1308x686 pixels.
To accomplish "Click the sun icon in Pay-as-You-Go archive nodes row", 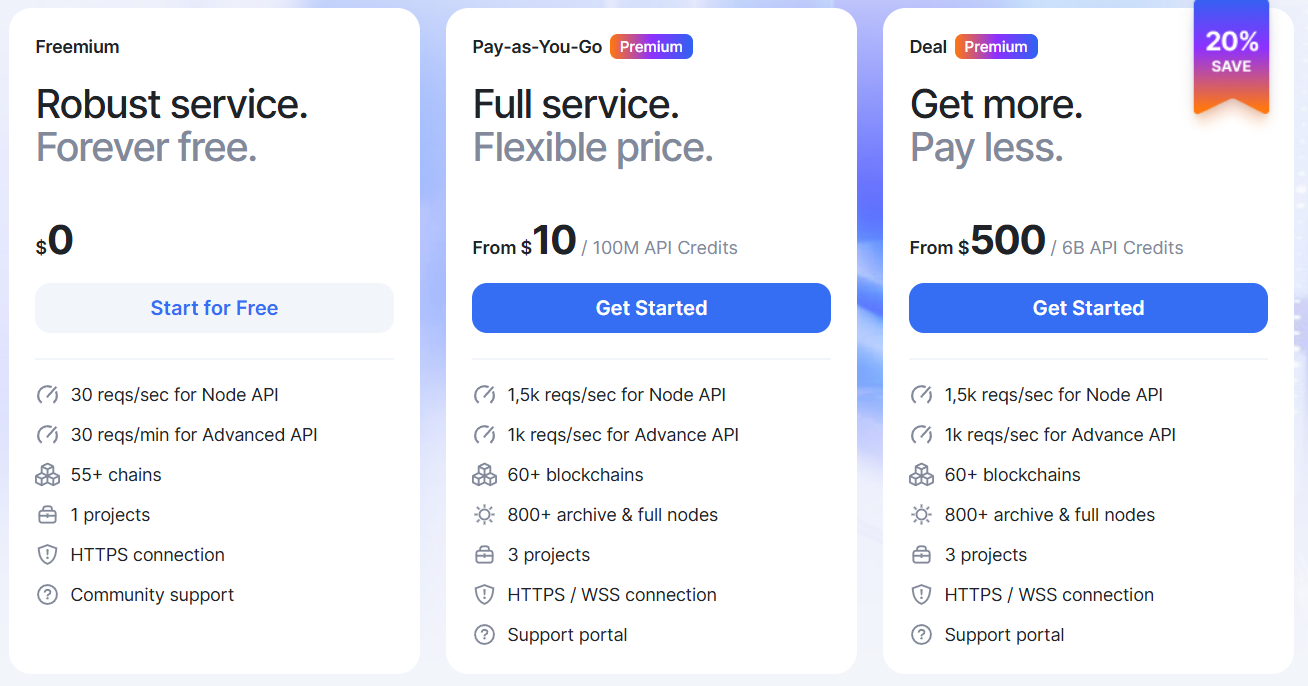I will tap(484, 515).
